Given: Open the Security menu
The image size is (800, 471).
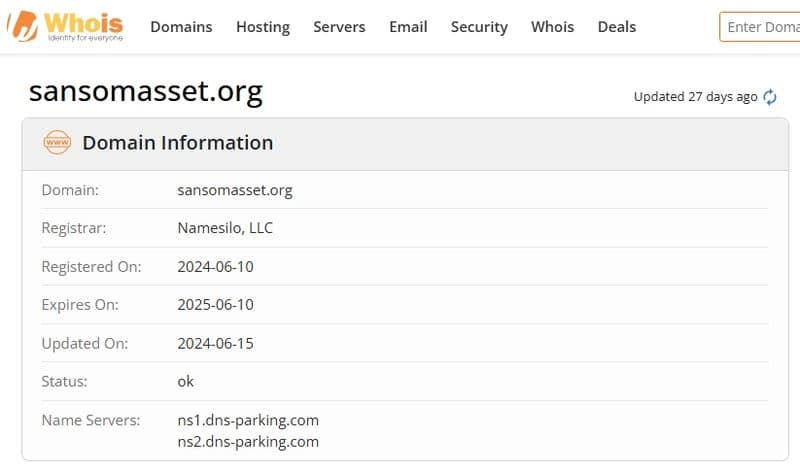Looking at the screenshot, I should [x=479, y=27].
